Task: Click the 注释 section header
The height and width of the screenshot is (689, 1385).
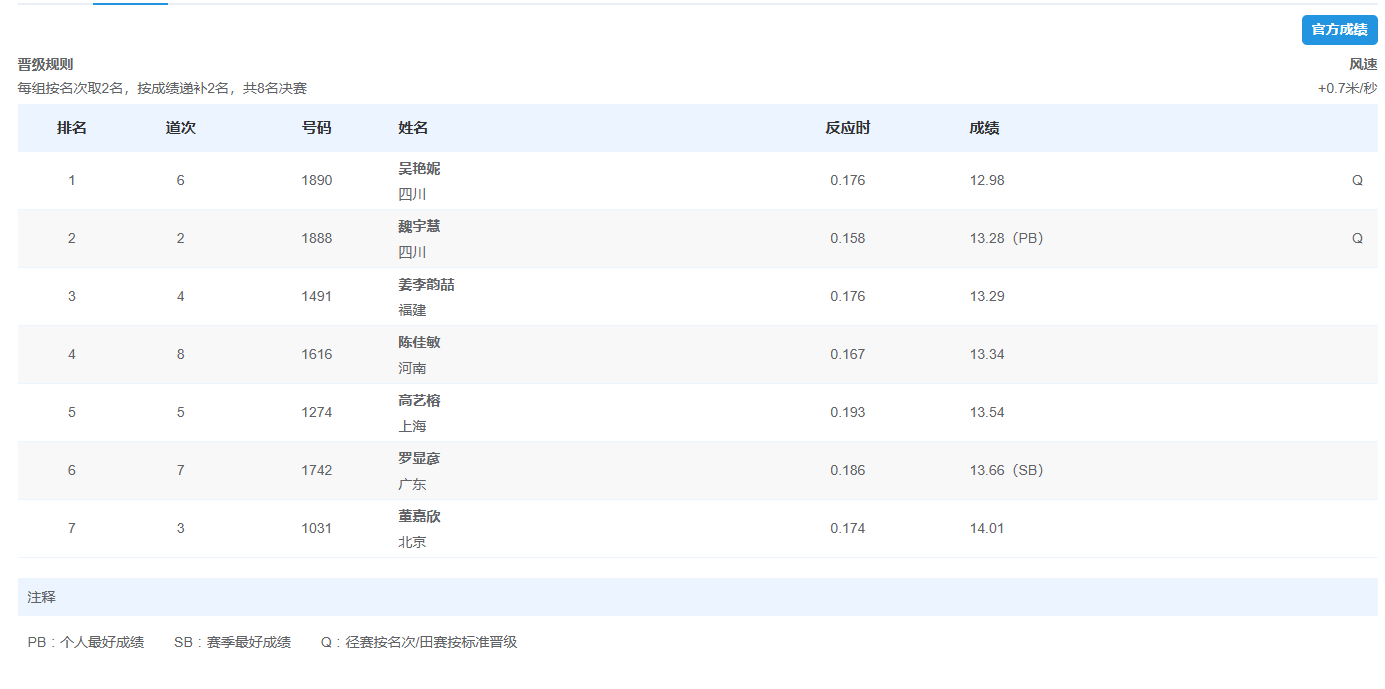Action: 42,597
